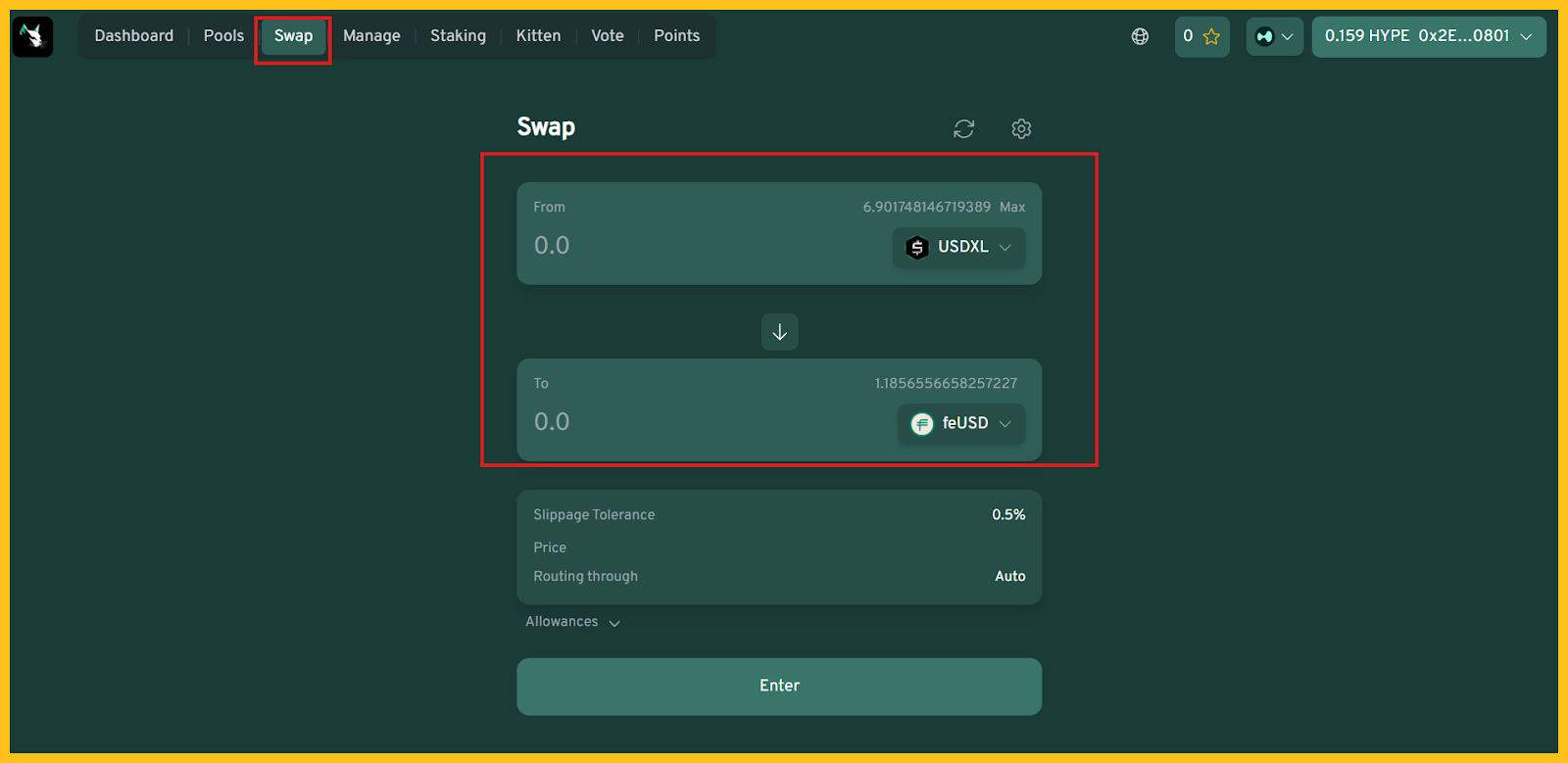
Task: Click the feUSD token icon
Action: point(922,424)
